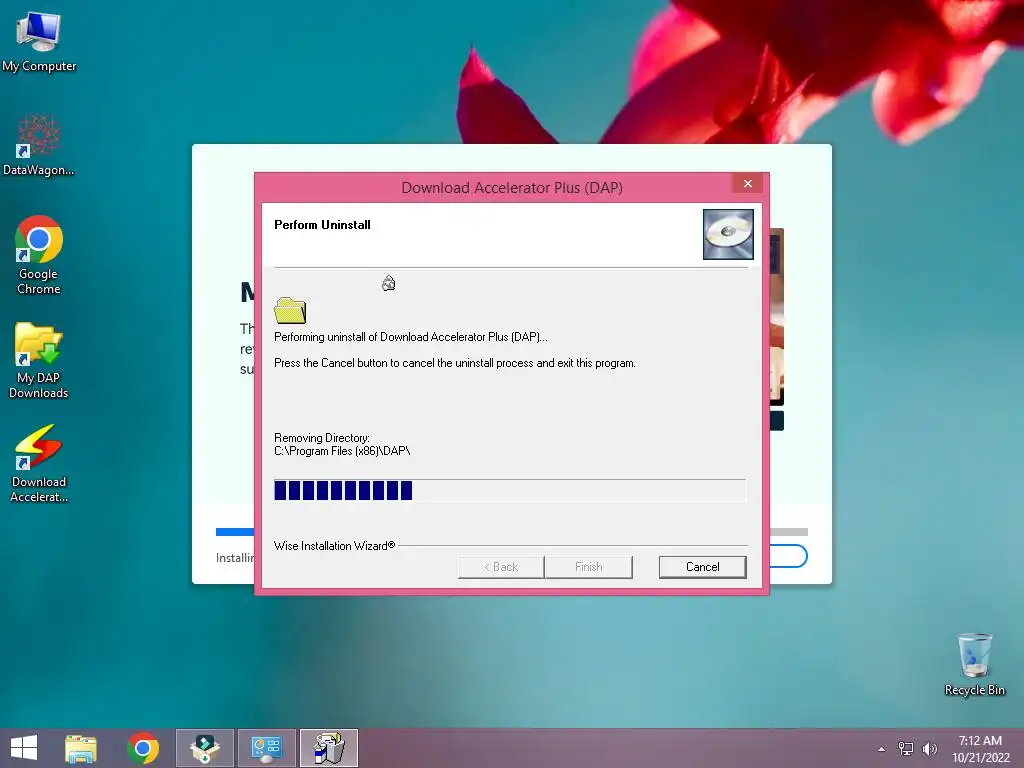Click the 'Removing Directory:' label
This screenshot has width=1024, height=768.
(x=322, y=438)
